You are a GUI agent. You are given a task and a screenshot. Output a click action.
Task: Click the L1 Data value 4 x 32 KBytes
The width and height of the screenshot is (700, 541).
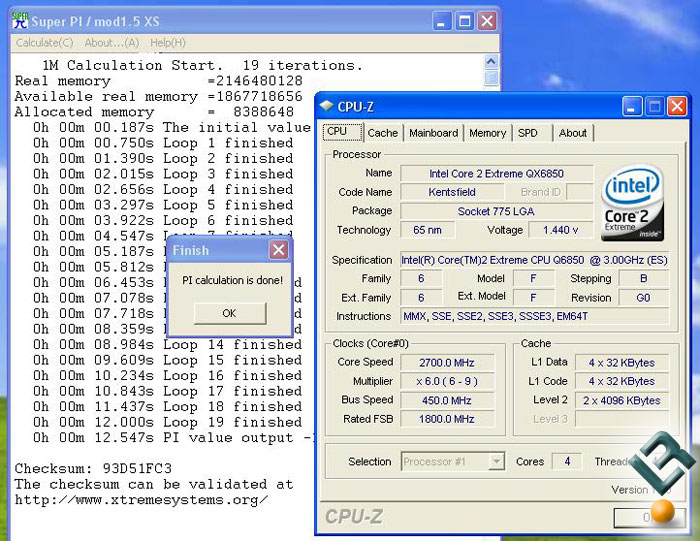tap(621, 362)
